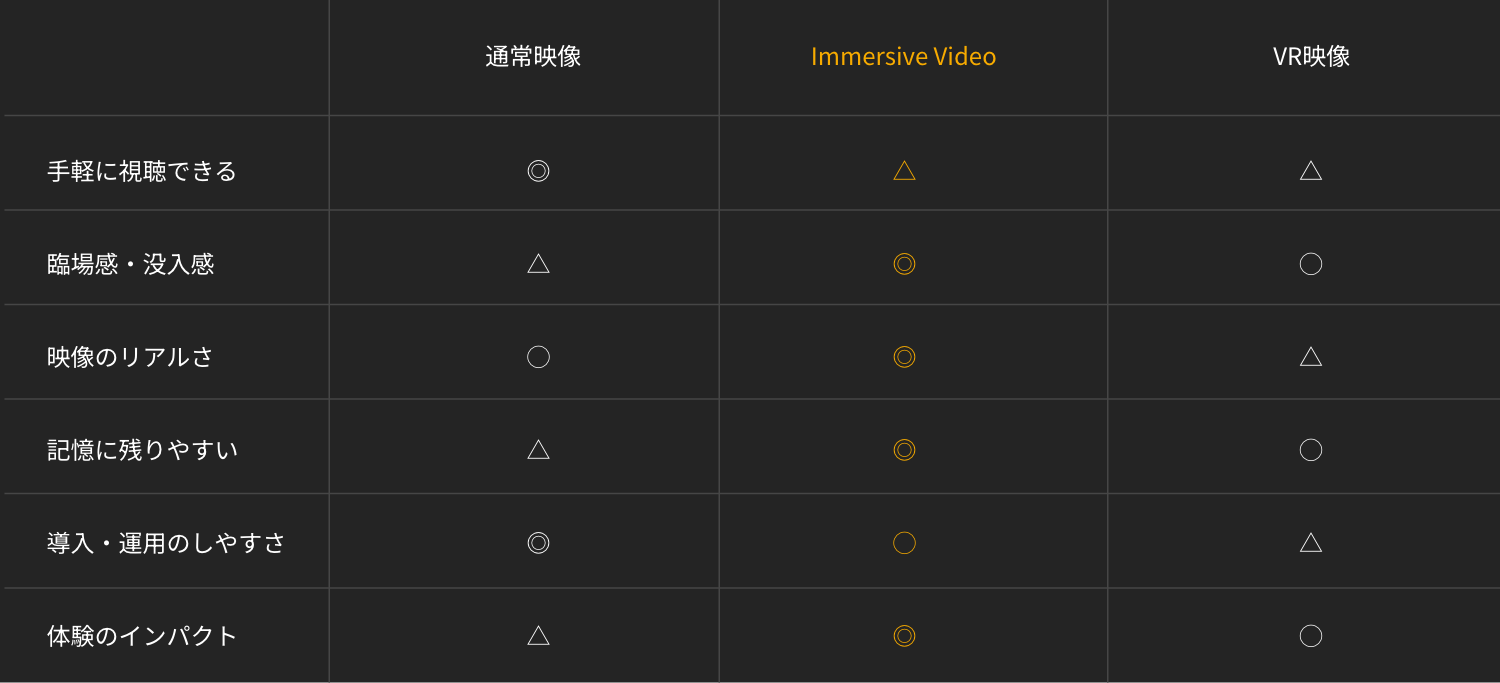
Task: Click the orange triangle in 手軽に視聴できる row
Action: click(904, 170)
